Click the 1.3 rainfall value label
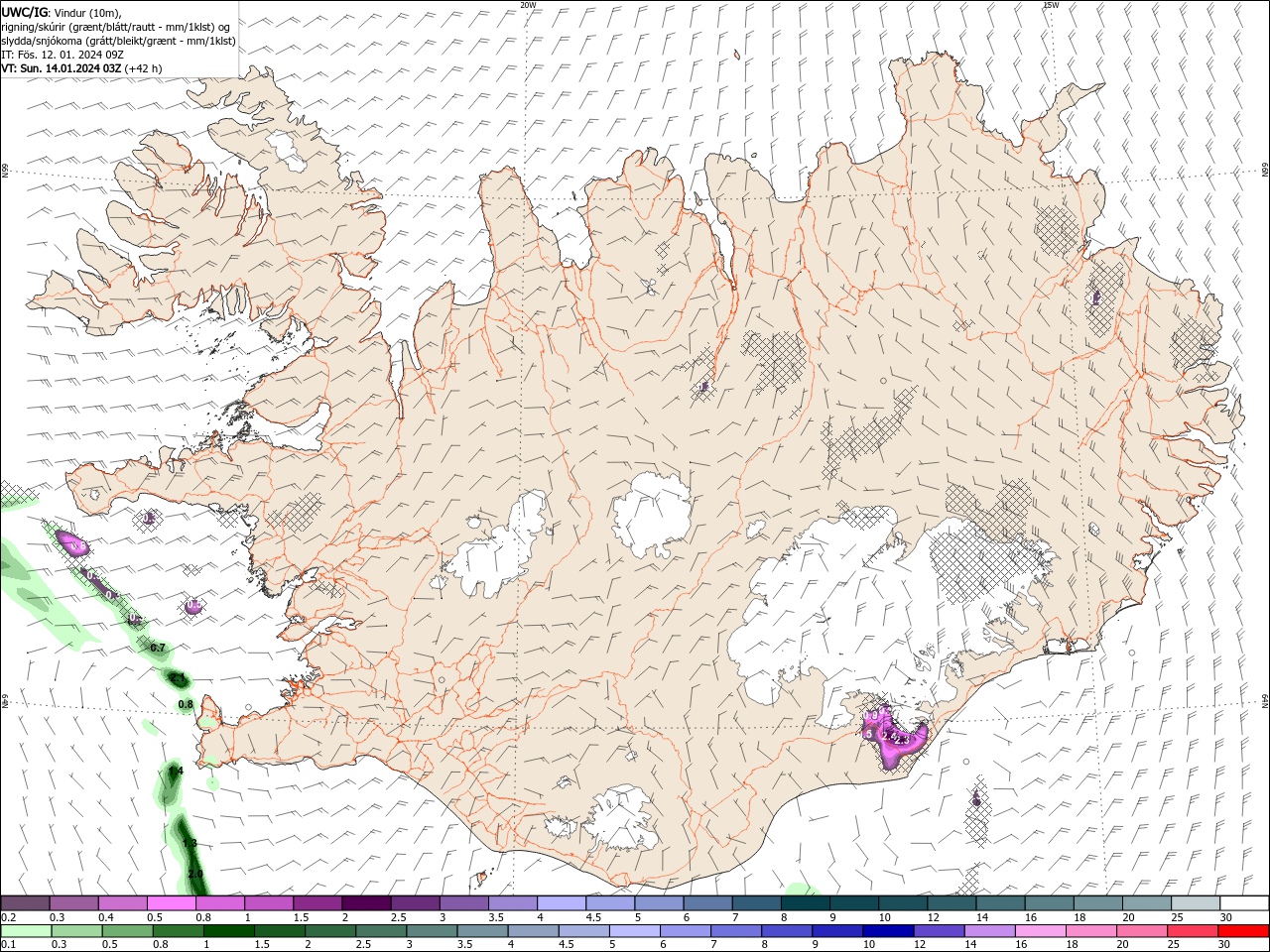This screenshot has height=952, width=1270. coord(190,843)
